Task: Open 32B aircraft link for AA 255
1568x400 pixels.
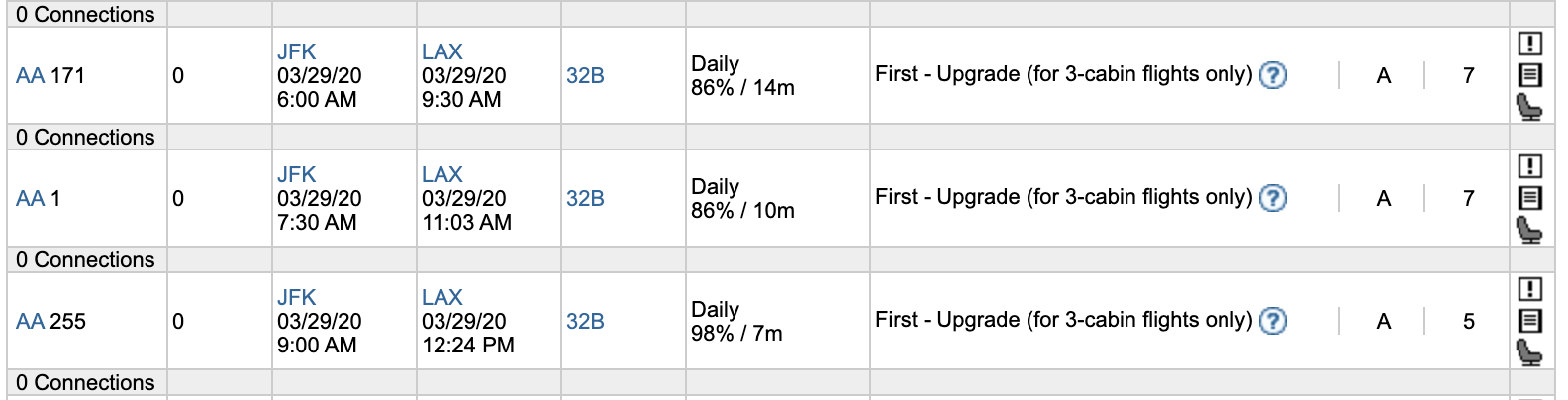Action: coord(585,322)
